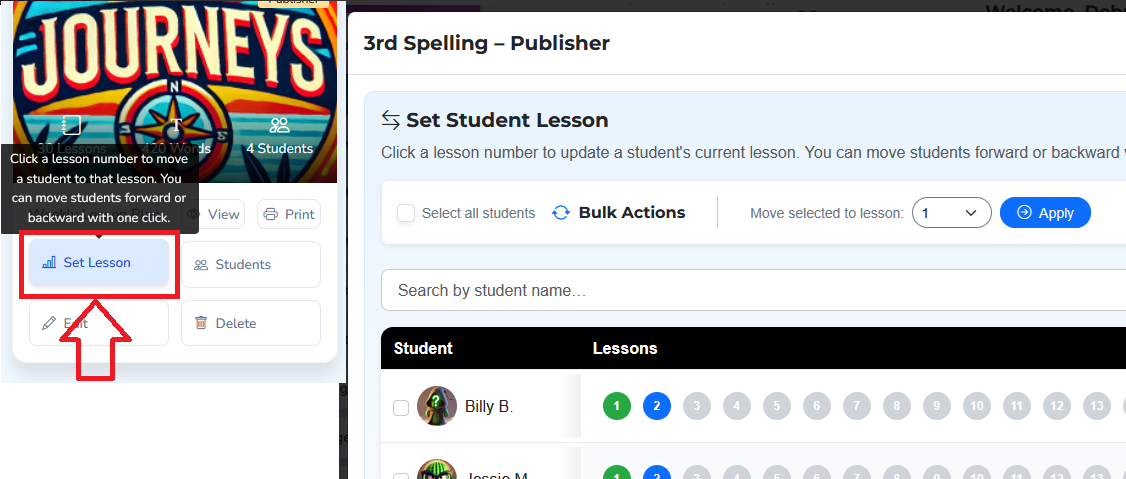Click the Lessons column header
This screenshot has height=479, width=1126.
coord(625,348)
